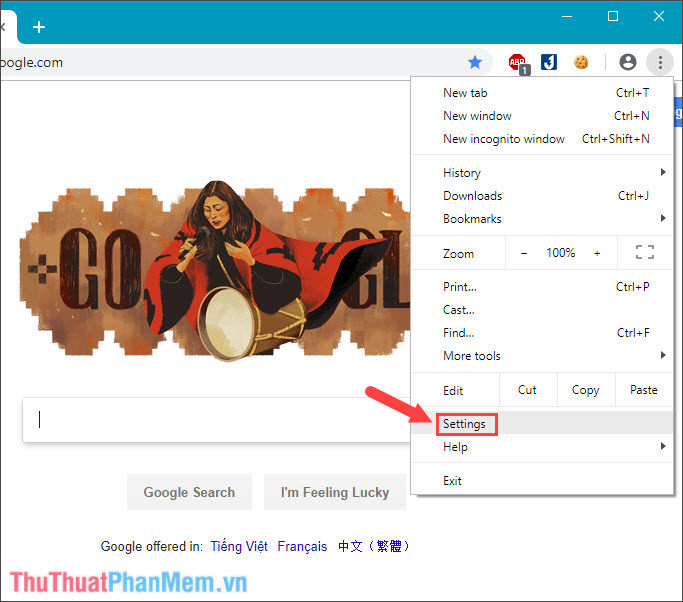Click Cut in the Edit row

tap(528, 390)
